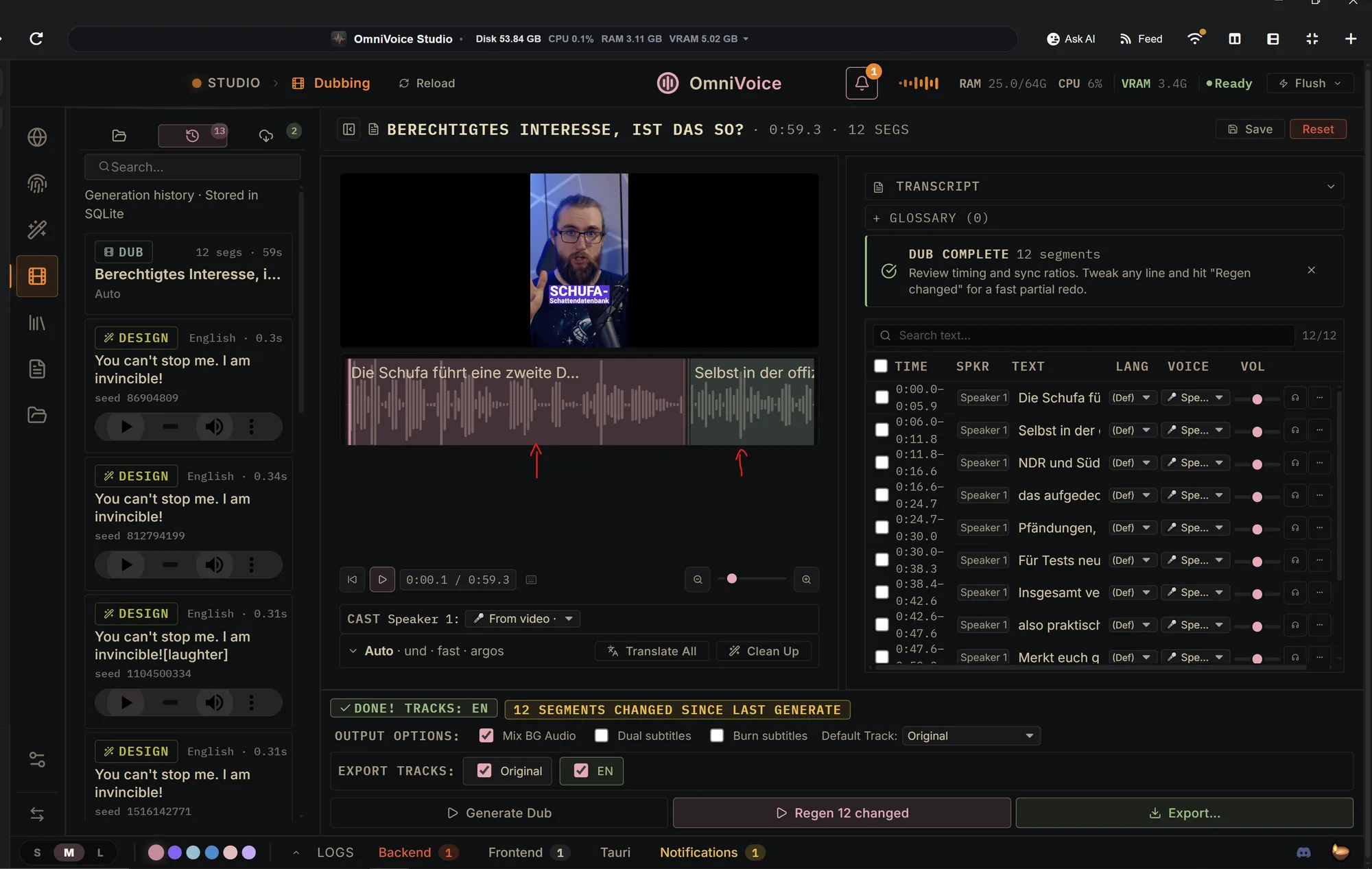Open the globe icon in left sidebar
The image size is (1372, 869).
[37, 137]
